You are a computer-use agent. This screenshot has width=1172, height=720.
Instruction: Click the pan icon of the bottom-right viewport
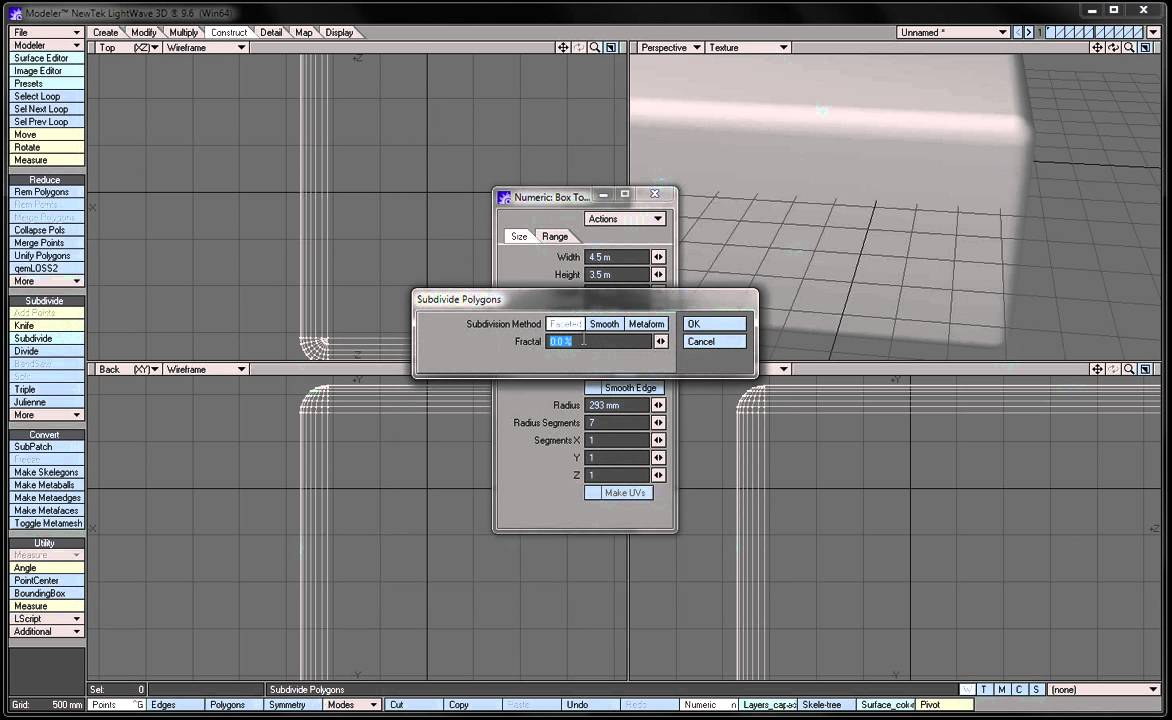(1097, 369)
